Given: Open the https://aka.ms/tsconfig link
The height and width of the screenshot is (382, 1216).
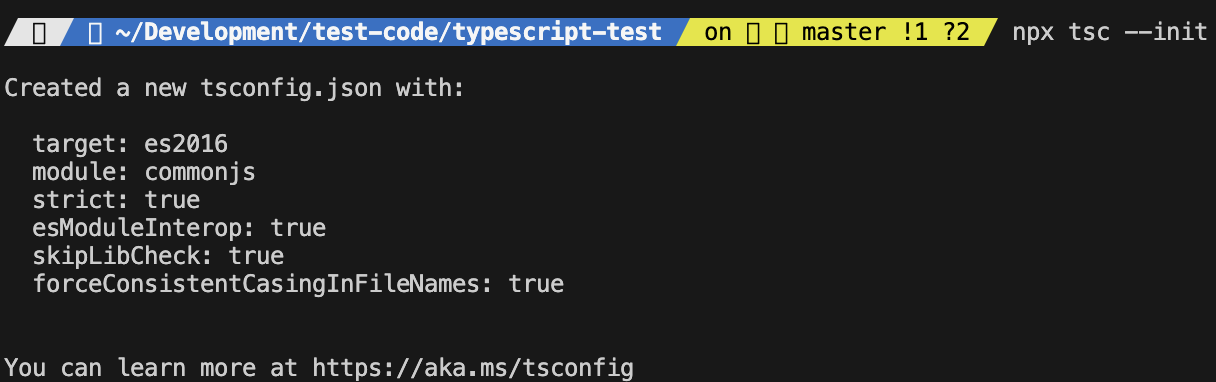Looking at the screenshot, I should [x=473, y=368].
